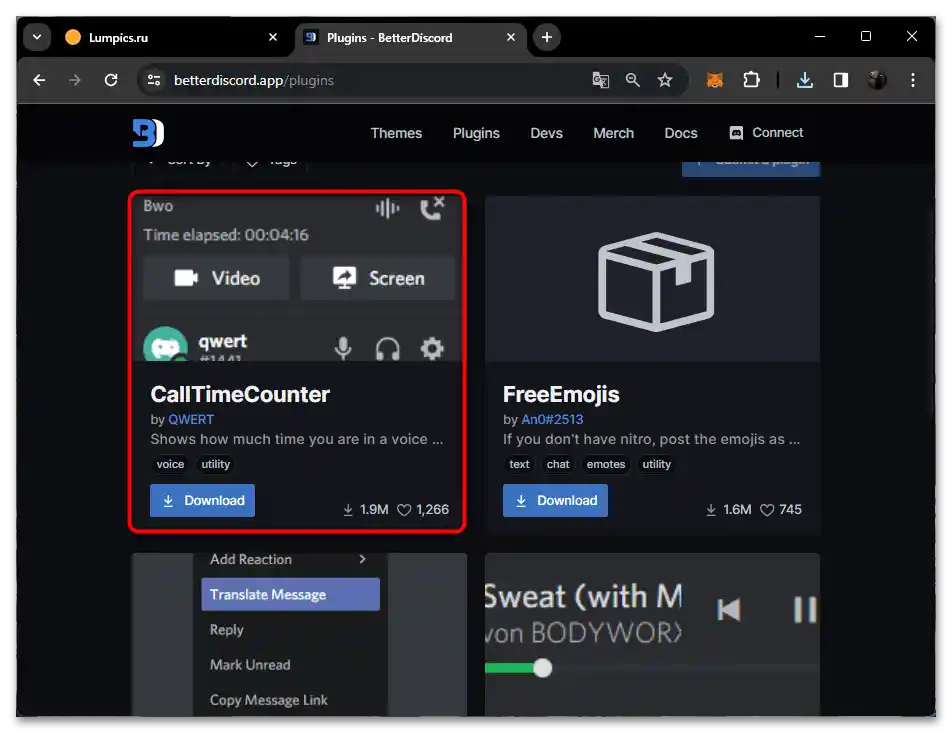Open a new browser tab

pos(546,37)
